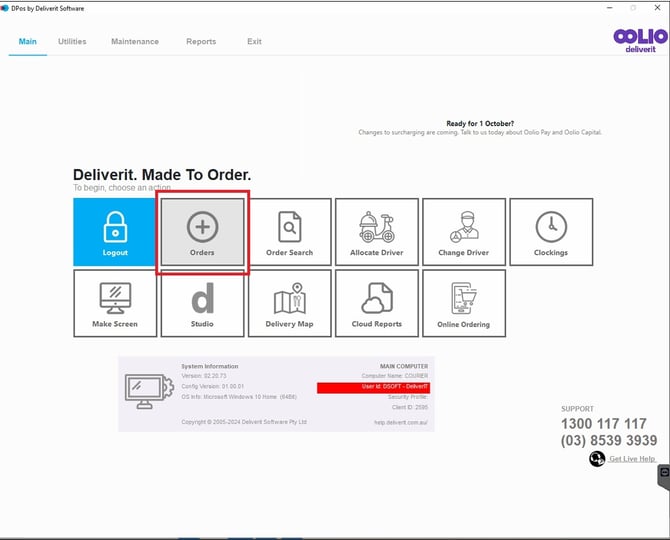Click the Exit menu item
Screen dimensions: 670x540
[x=254, y=41]
